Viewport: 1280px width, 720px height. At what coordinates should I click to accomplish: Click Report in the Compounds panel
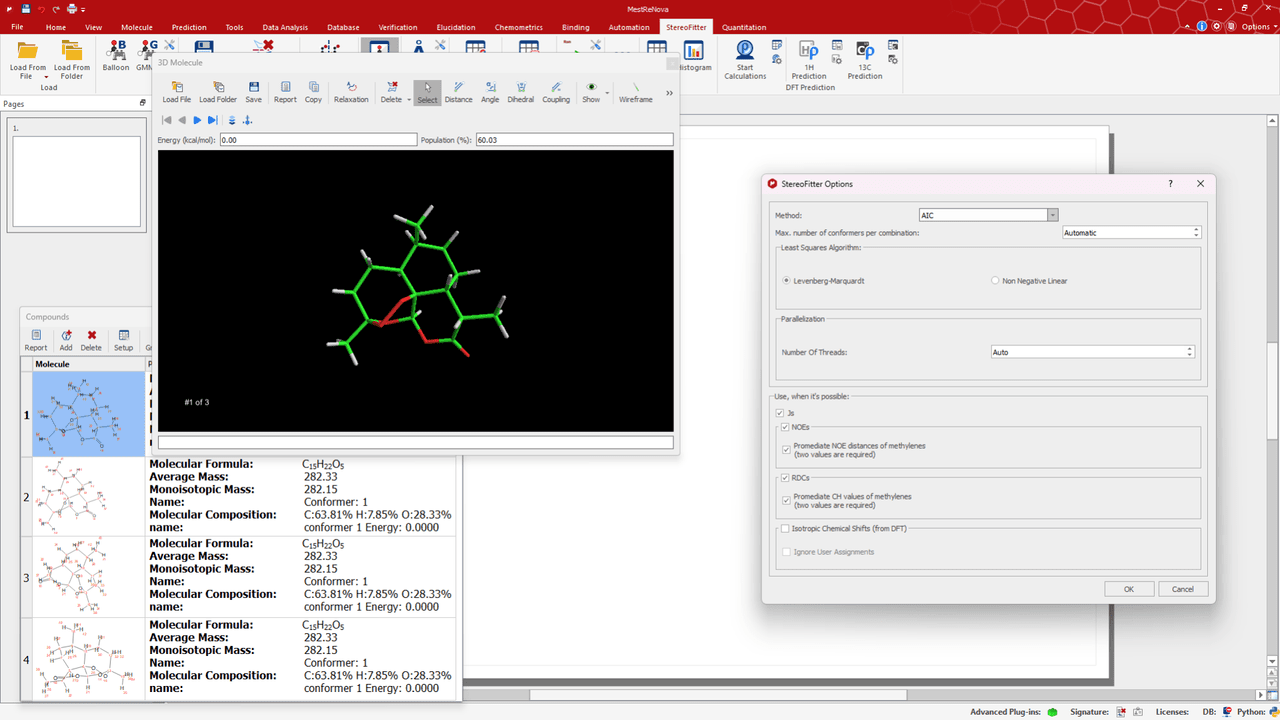coord(36,340)
